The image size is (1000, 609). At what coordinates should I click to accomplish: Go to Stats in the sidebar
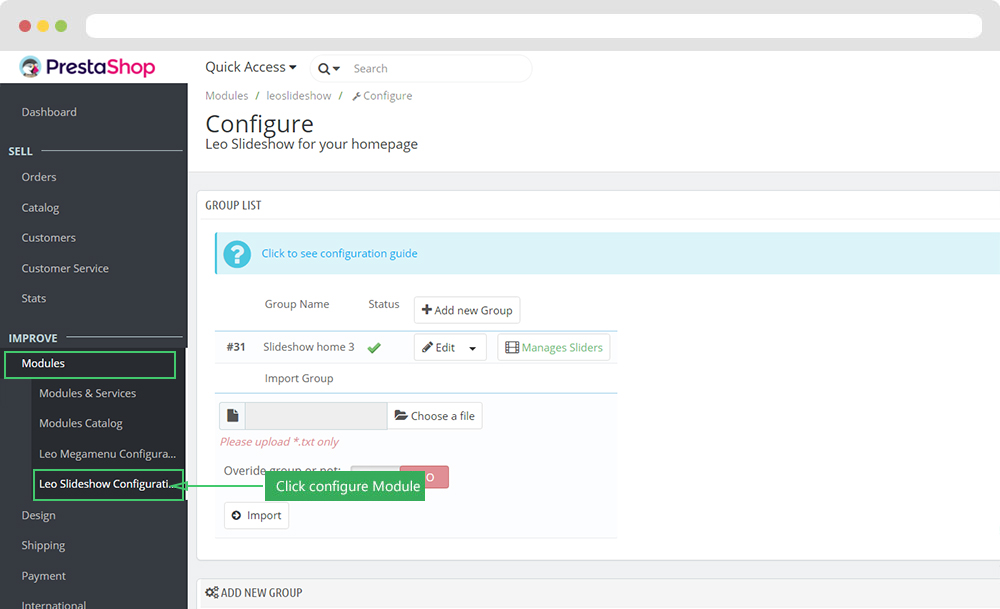pos(34,298)
